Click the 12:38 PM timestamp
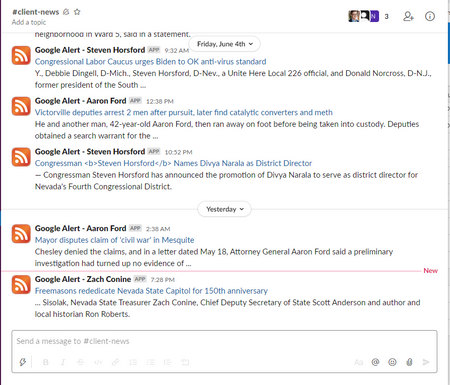The height and width of the screenshot is (385, 450). pos(160,101)
